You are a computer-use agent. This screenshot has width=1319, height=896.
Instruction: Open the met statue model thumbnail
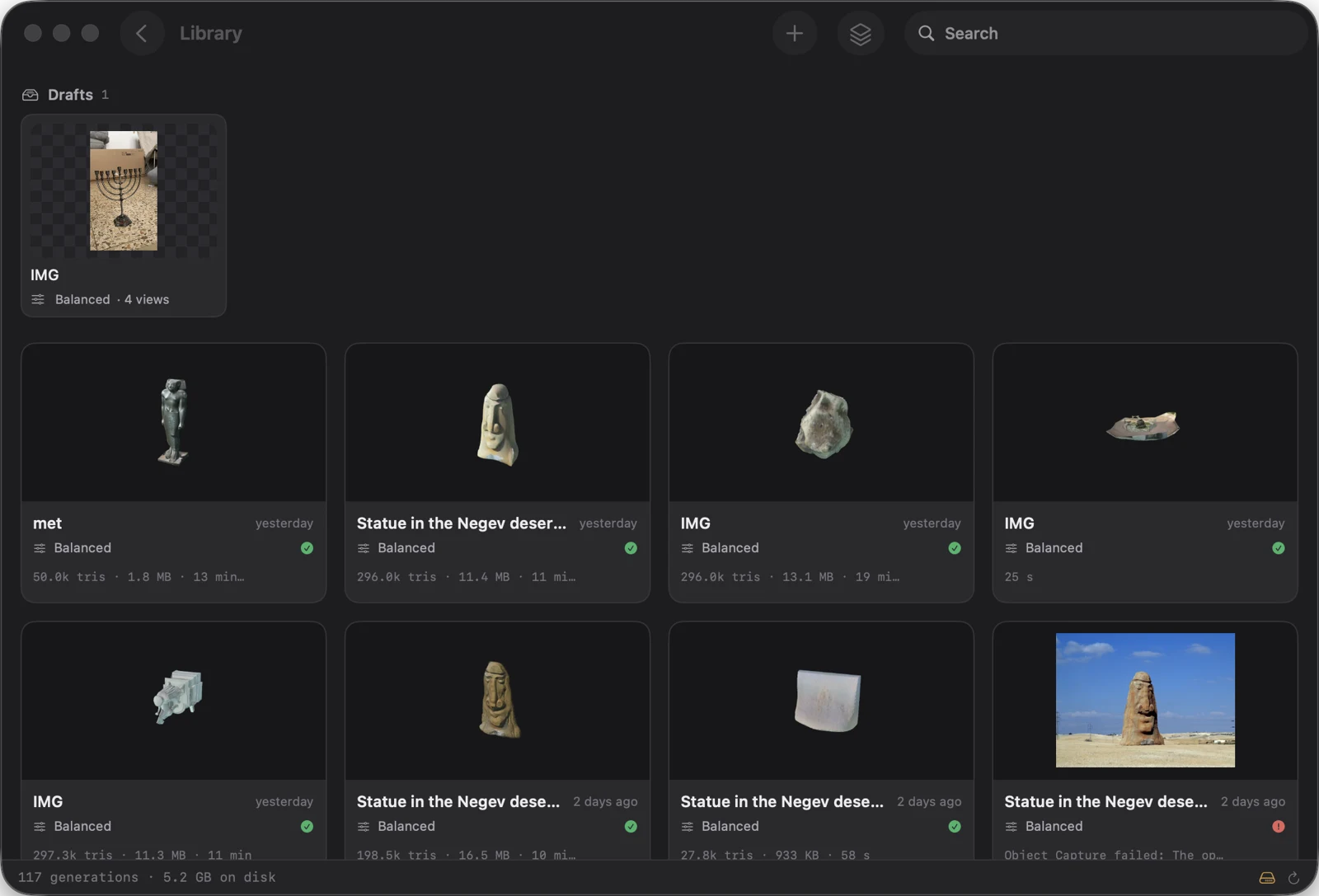point(173,422)
